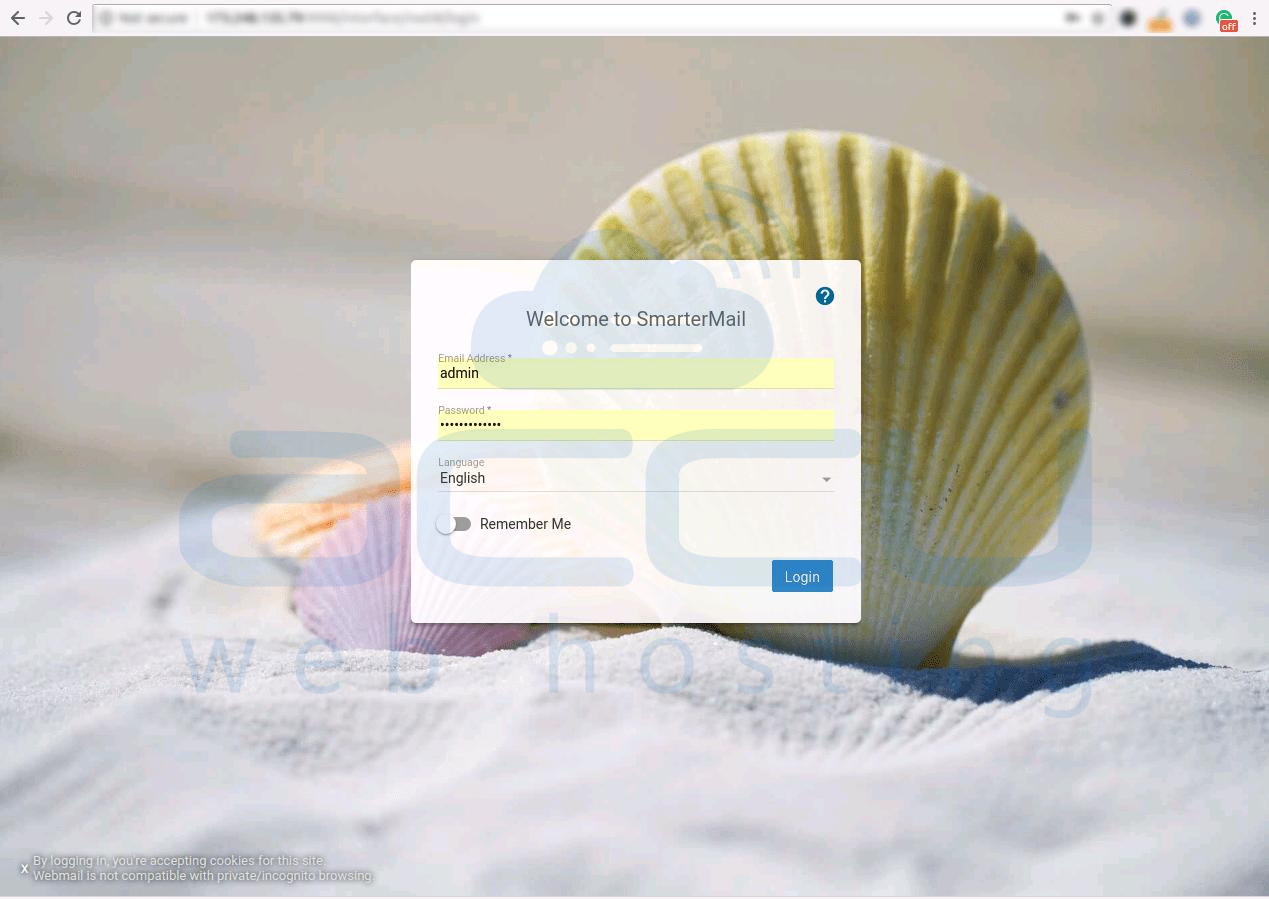Viewport: 1269px width, 899px height.
Task: Click the dark round extension icon
Action: (x=1128, y=18)
